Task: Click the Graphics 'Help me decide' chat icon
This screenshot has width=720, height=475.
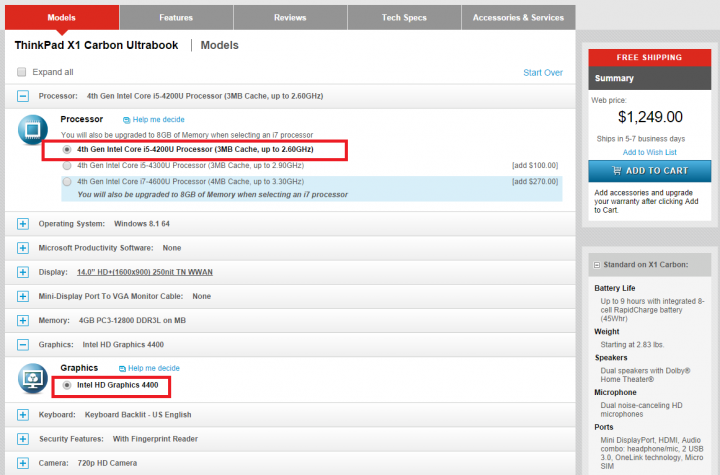Action: [122, 368]
